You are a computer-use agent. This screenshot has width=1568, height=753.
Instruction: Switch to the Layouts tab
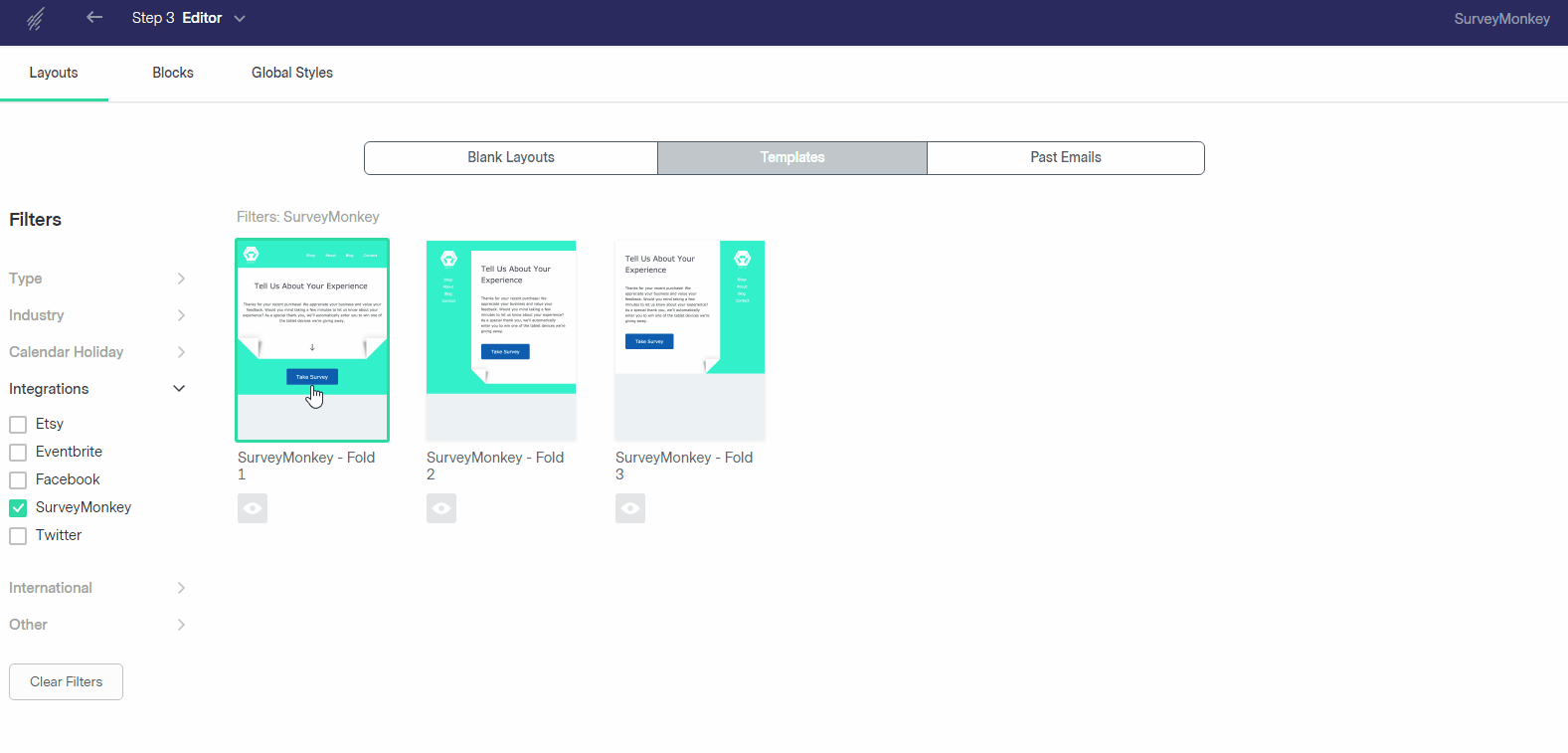54,73
